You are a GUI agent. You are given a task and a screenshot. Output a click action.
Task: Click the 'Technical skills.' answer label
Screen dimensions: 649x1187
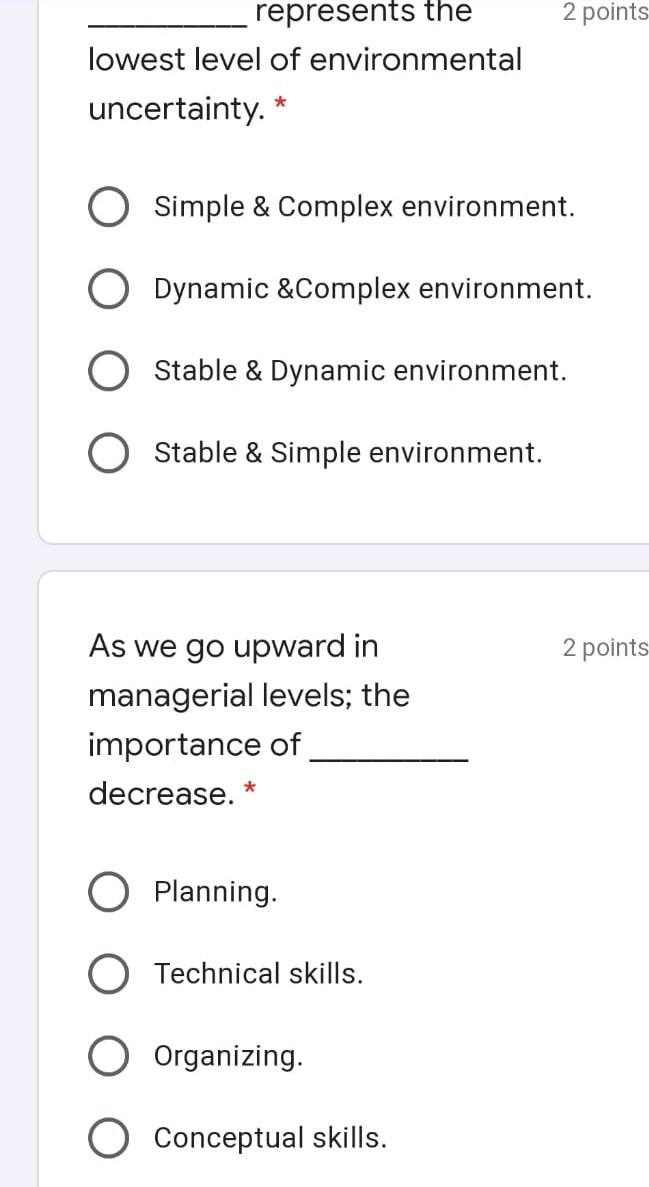(258, 974)
